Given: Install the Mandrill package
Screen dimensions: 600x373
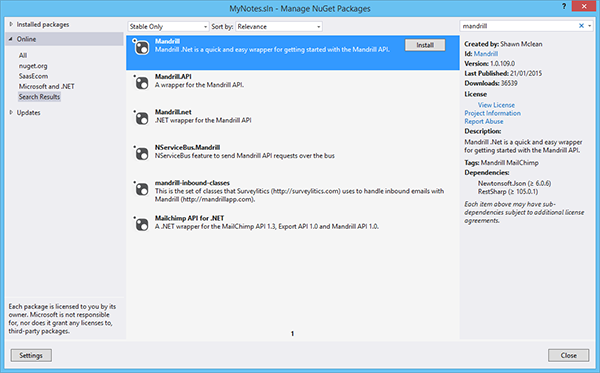Looking at the screenshot, I should 425,45.
